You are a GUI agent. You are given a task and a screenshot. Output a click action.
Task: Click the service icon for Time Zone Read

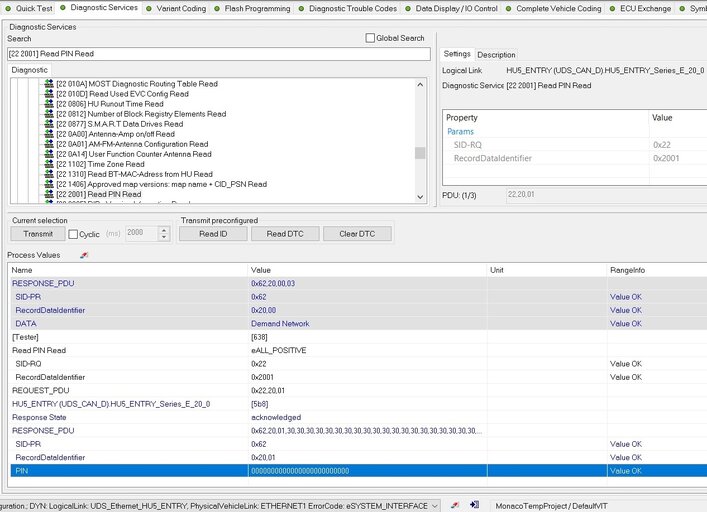[x=48, y=164]
